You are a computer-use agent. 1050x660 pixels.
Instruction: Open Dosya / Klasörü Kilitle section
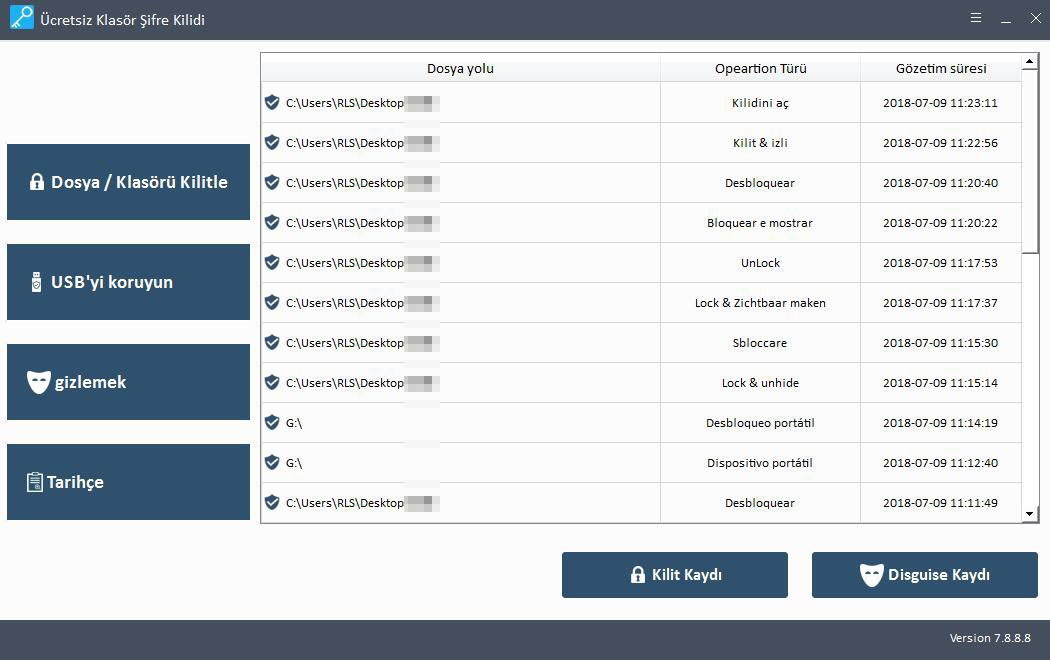tap(128, 182)
